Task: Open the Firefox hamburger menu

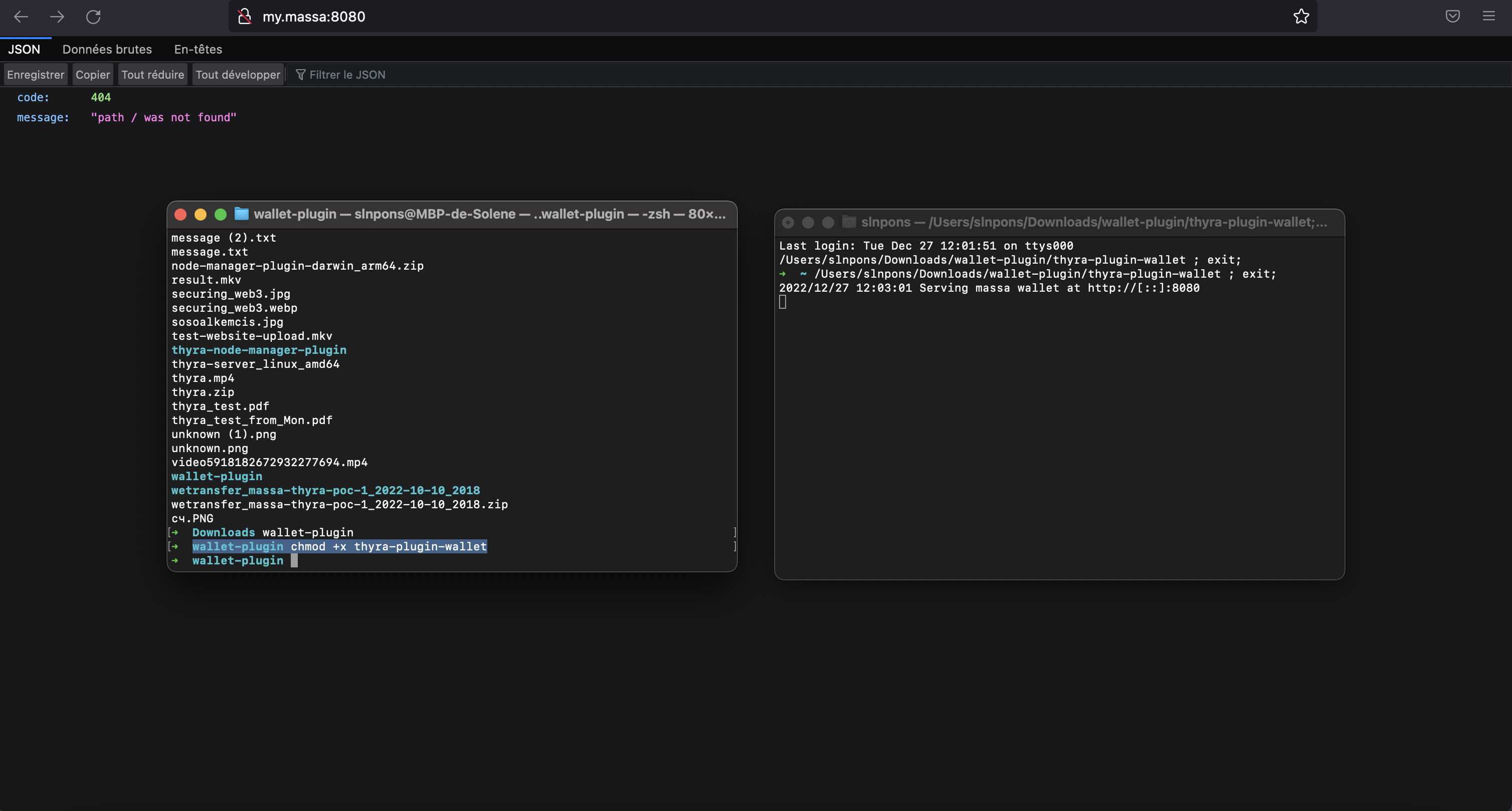Action: click(1488, 17)
